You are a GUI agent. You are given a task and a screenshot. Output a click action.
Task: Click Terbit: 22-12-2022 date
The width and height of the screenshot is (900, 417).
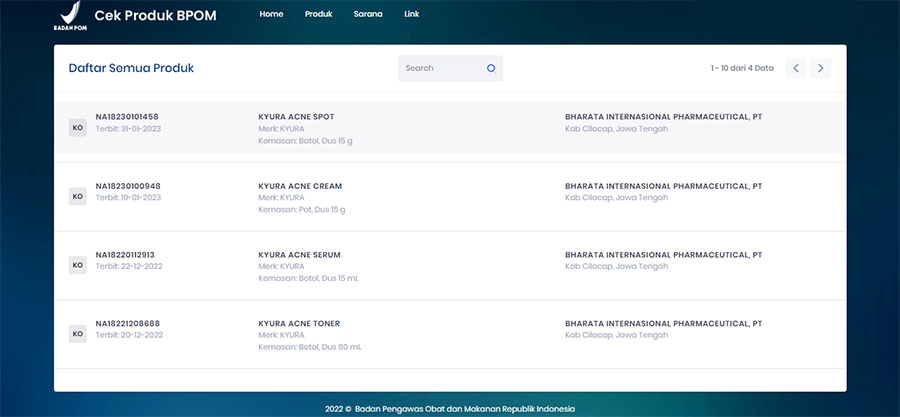pos(129,267)
